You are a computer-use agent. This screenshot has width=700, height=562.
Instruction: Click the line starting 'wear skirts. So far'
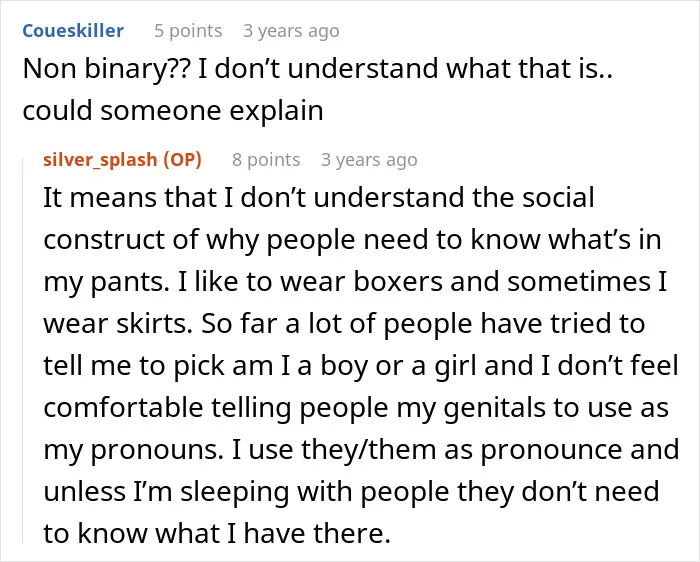point(344,324)
